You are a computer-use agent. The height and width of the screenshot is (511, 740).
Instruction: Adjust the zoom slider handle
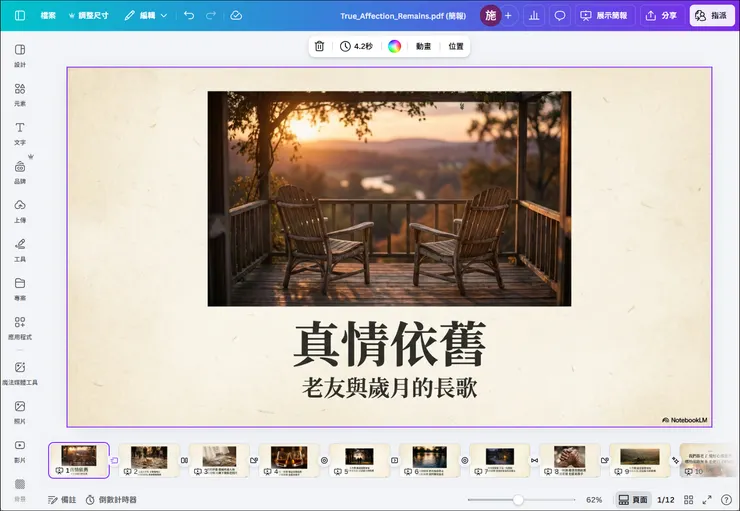(518, 500)
